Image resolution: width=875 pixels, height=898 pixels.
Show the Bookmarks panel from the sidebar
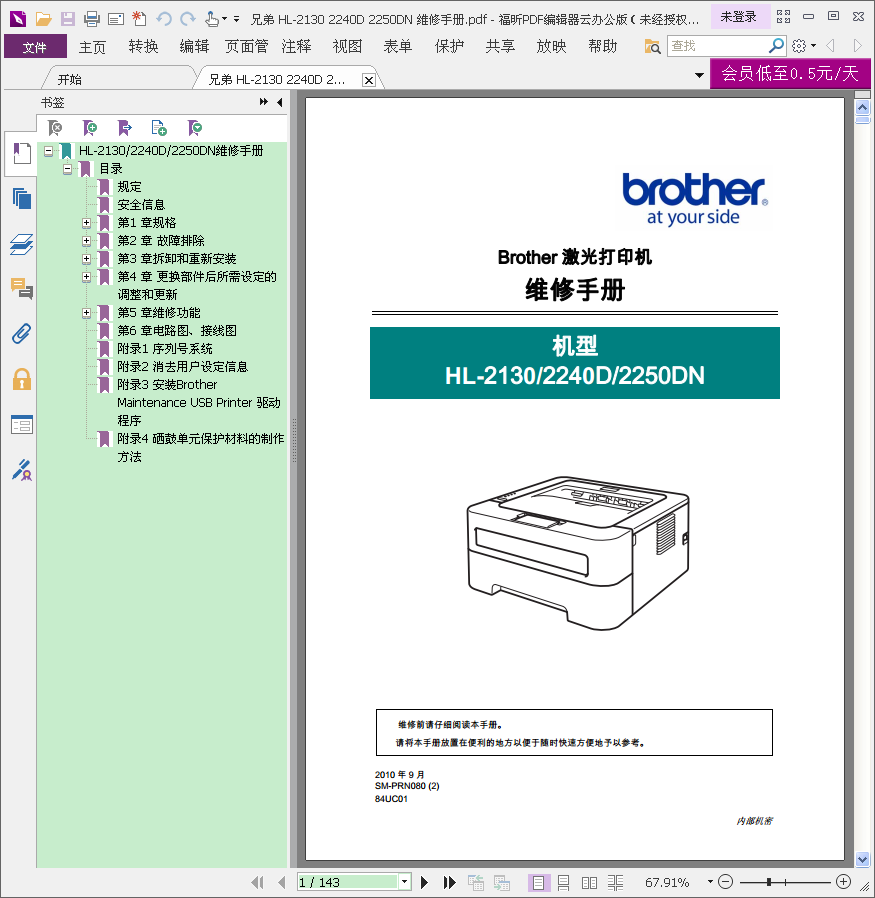point(22,153)
